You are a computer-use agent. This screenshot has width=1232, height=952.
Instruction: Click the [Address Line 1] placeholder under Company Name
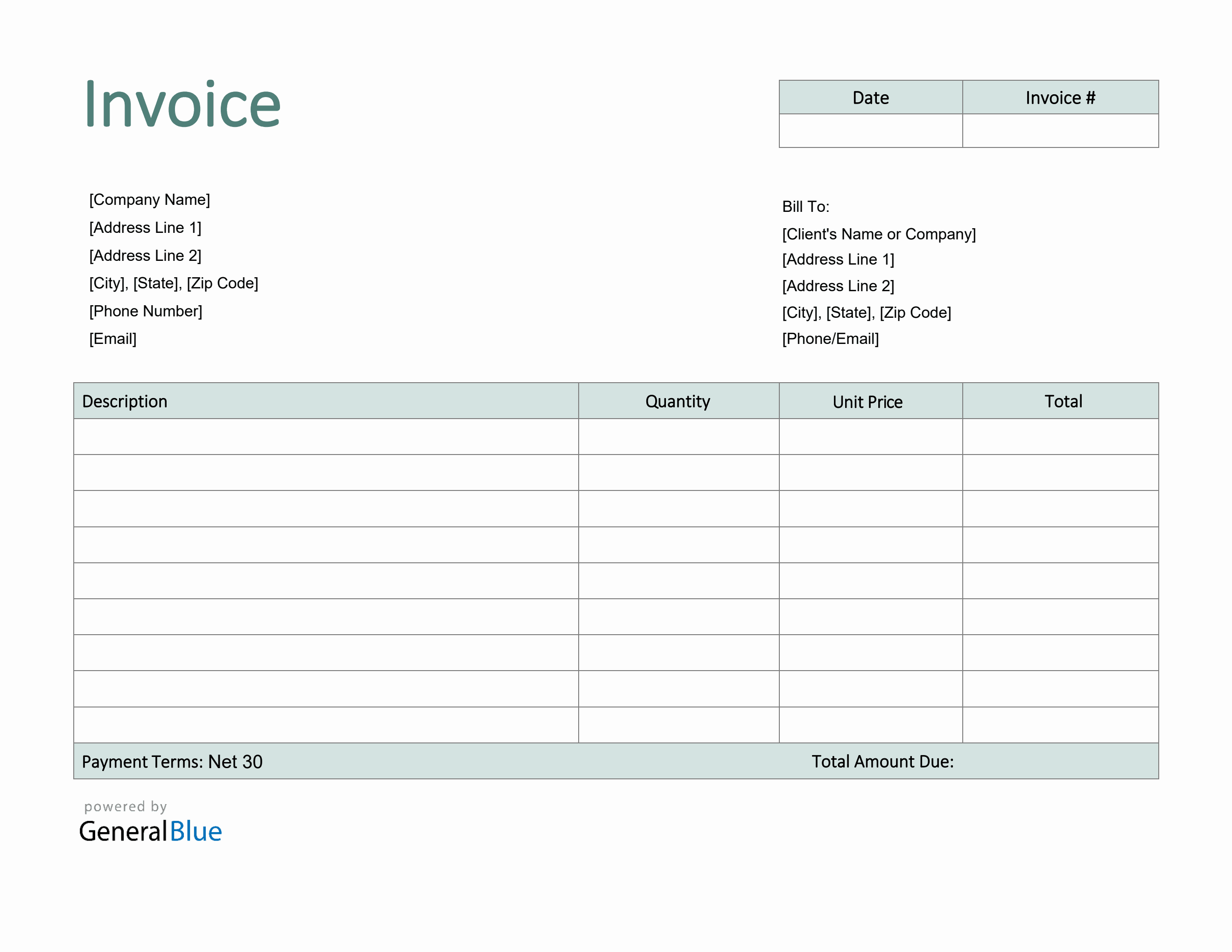(146, 227)
